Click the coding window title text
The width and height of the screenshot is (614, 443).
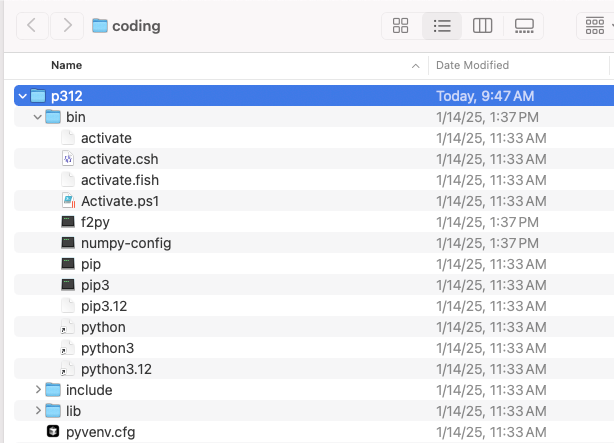[136, 26]
